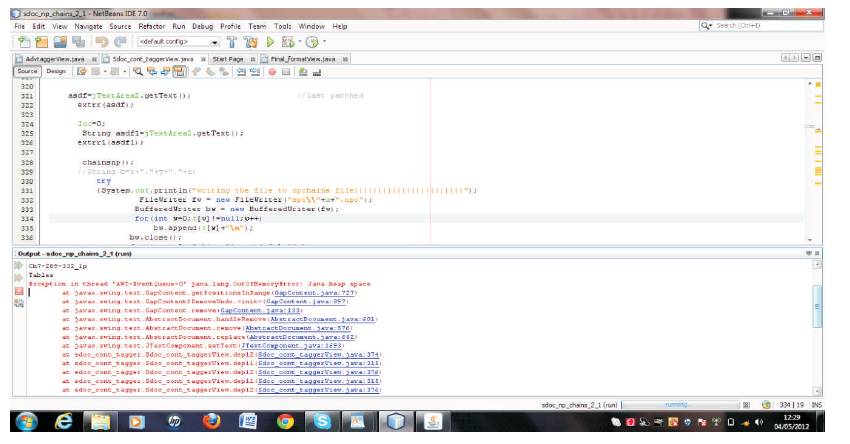The height and width of the screenshot is (444, 850).
Task: Run the main project with green arrow
Action: (270, 42)
